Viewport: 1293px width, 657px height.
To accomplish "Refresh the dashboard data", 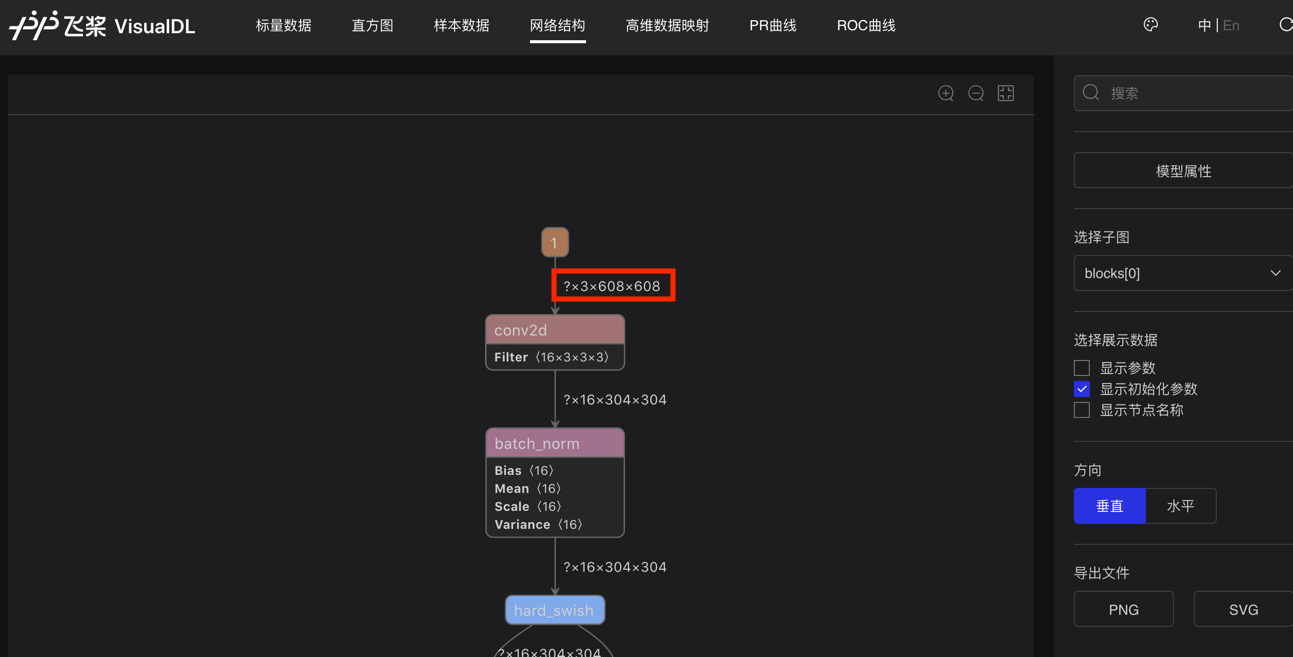I will coord(1286,24).
